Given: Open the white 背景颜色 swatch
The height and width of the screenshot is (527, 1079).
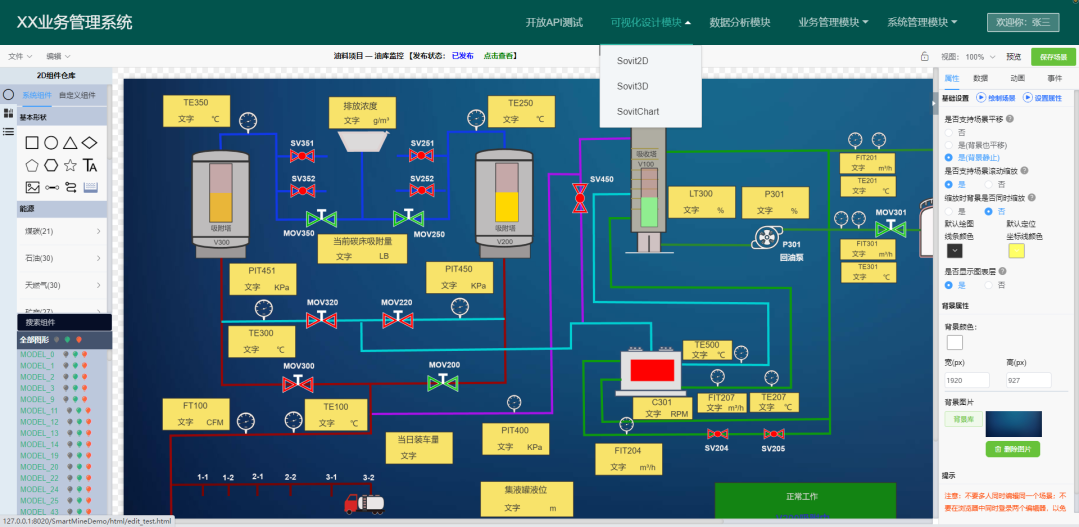Looking at the screenshot, I should [x=954, y=342].
